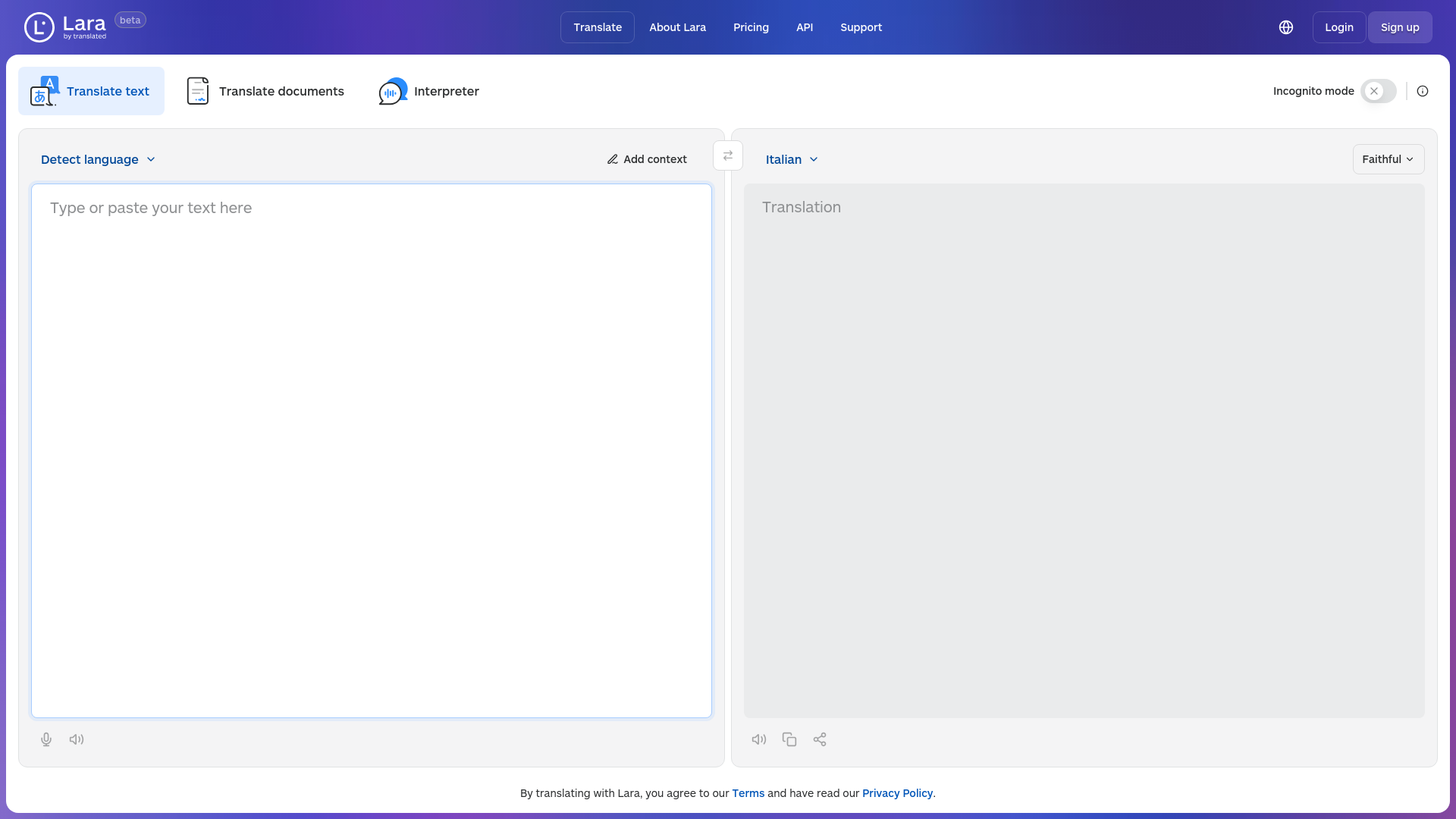The height and width of the screenshot is (819, 1456).
Task: Activate the microphone for voice input
Action: (x=46, y=739)
